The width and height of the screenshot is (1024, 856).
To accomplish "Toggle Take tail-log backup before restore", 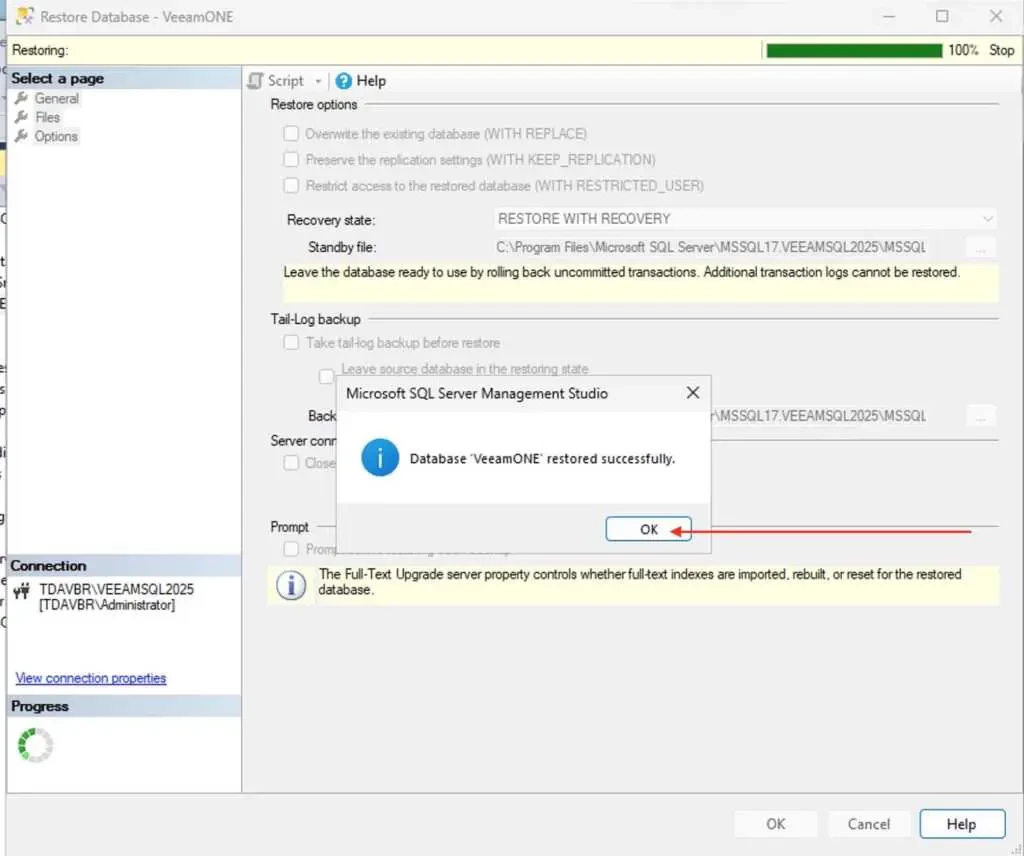I will coord(291,342).
